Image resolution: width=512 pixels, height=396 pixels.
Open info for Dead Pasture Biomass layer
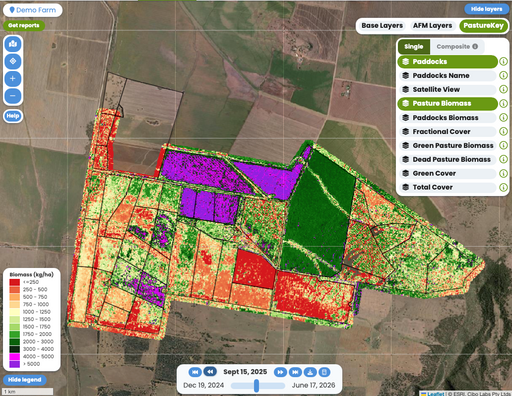tap(503, 159)
